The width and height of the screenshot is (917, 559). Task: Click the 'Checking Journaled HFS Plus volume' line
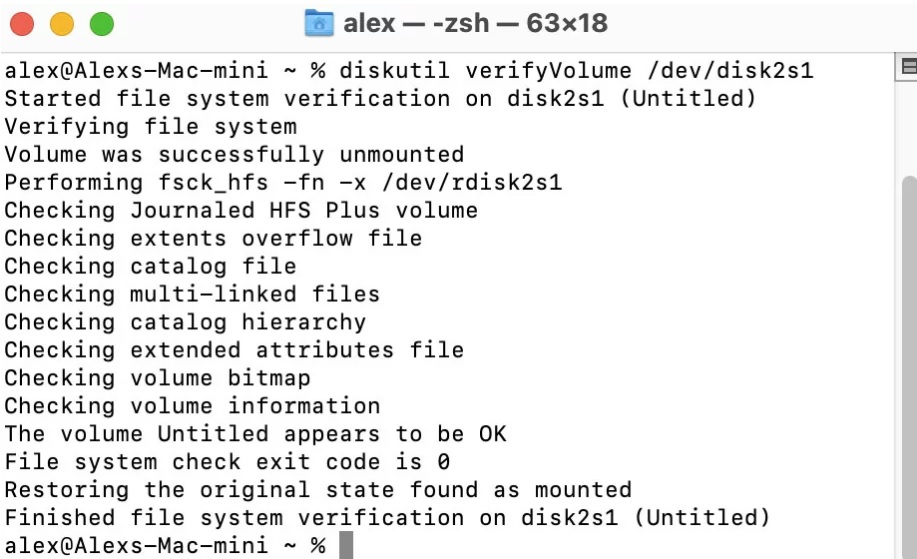(x=241, y=211)
